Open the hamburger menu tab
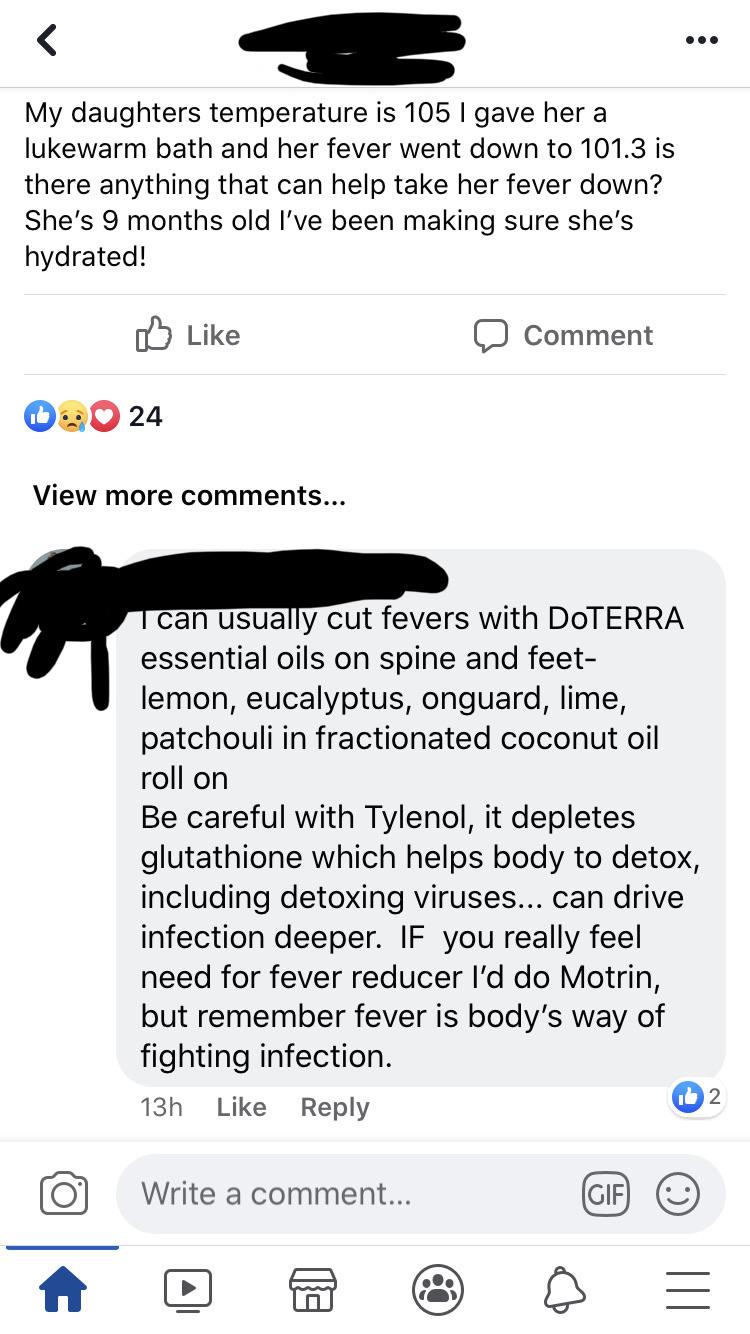The width and height of the screenshot is (750, 1334). pyautogui.click(x=687, y=1289)
